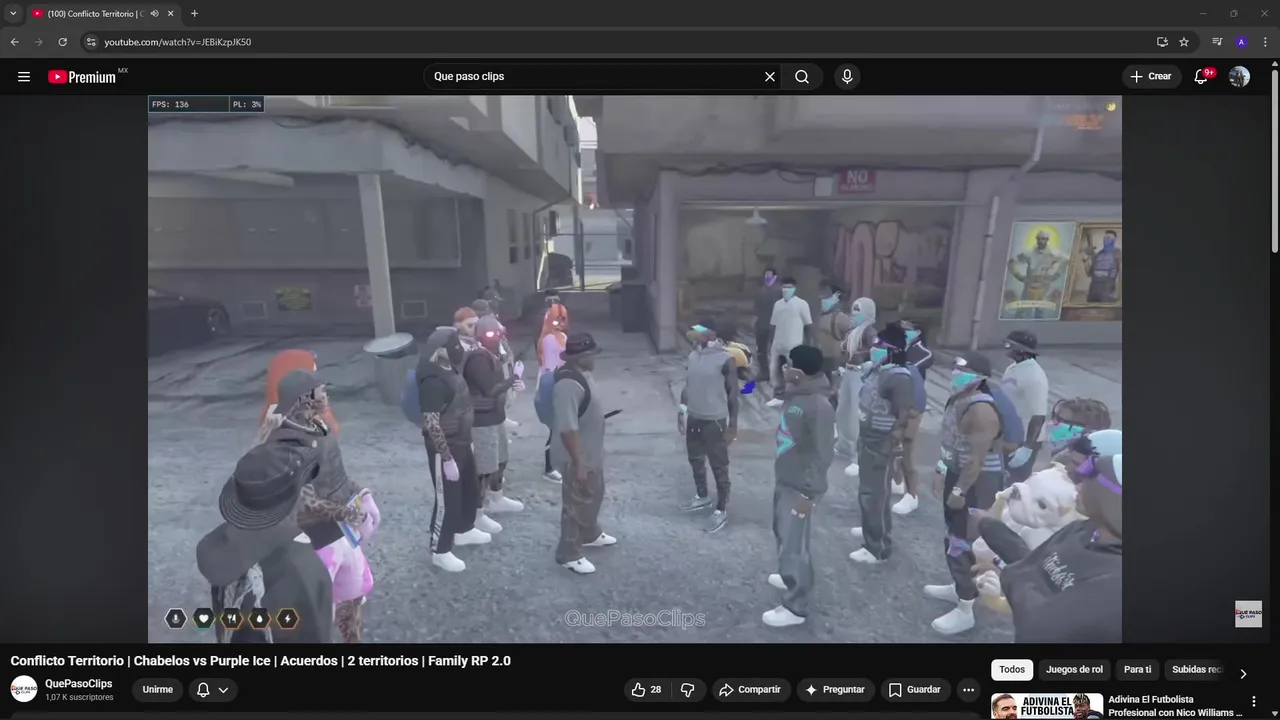Click the video title 'Conflicto Territorio | Chabelos vs Purple Ice'
This screenshot has height=720, width=1280.
coord(260,661)
